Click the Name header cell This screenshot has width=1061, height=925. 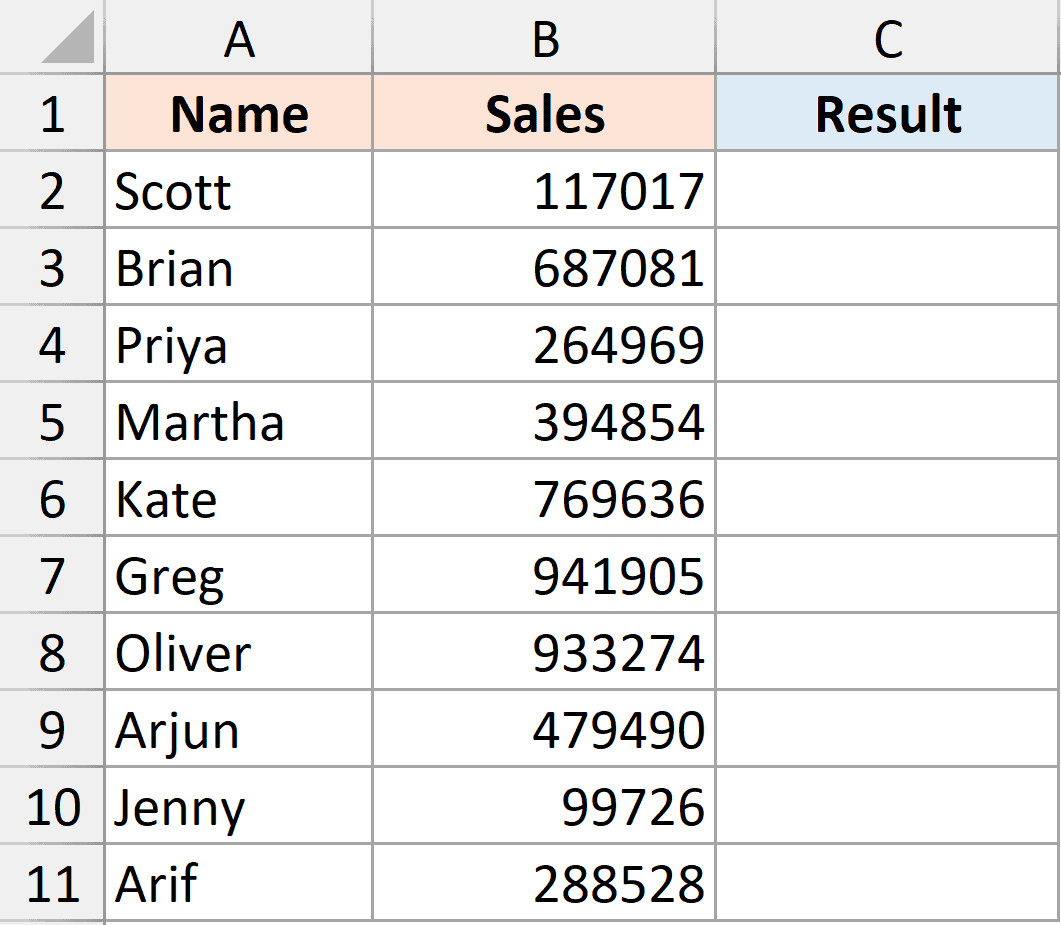pos(239,114)
